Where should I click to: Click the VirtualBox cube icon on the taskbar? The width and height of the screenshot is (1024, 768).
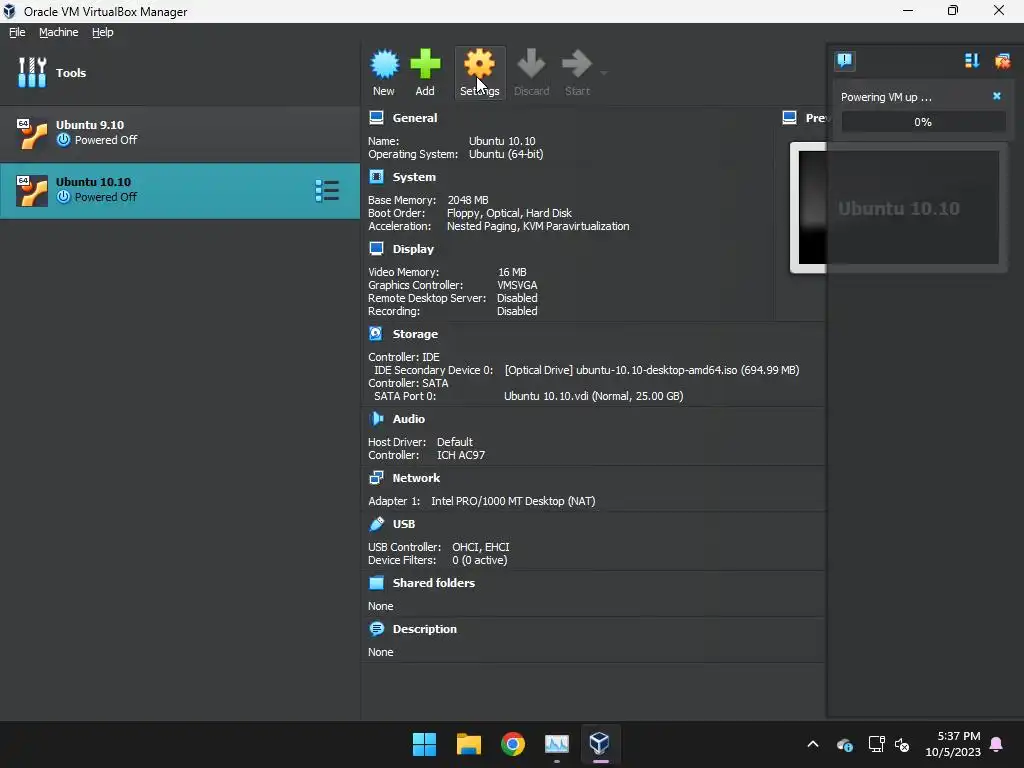click(x=600, y=743)
